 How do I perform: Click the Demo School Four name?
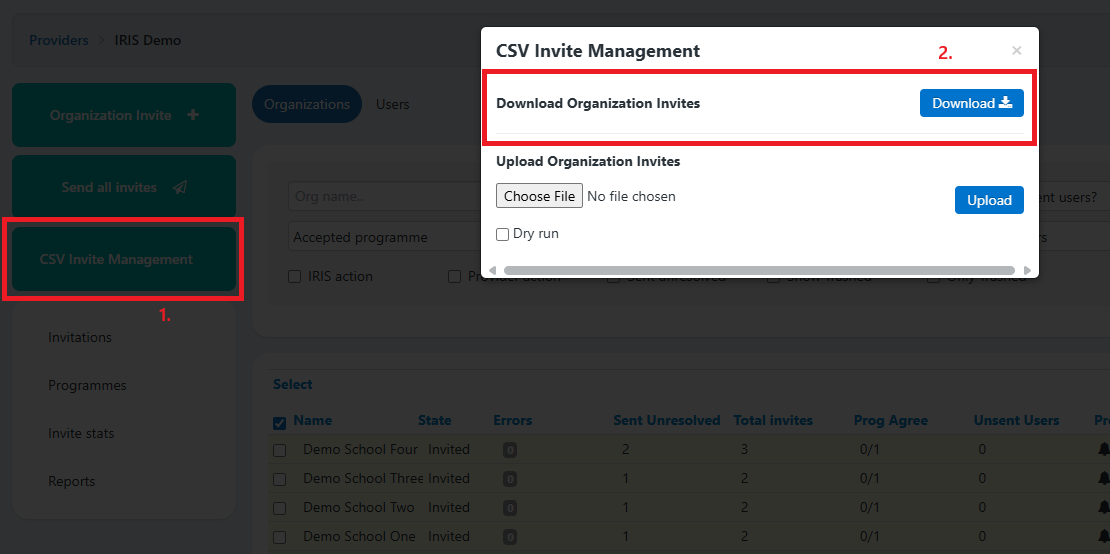point(360,449)
